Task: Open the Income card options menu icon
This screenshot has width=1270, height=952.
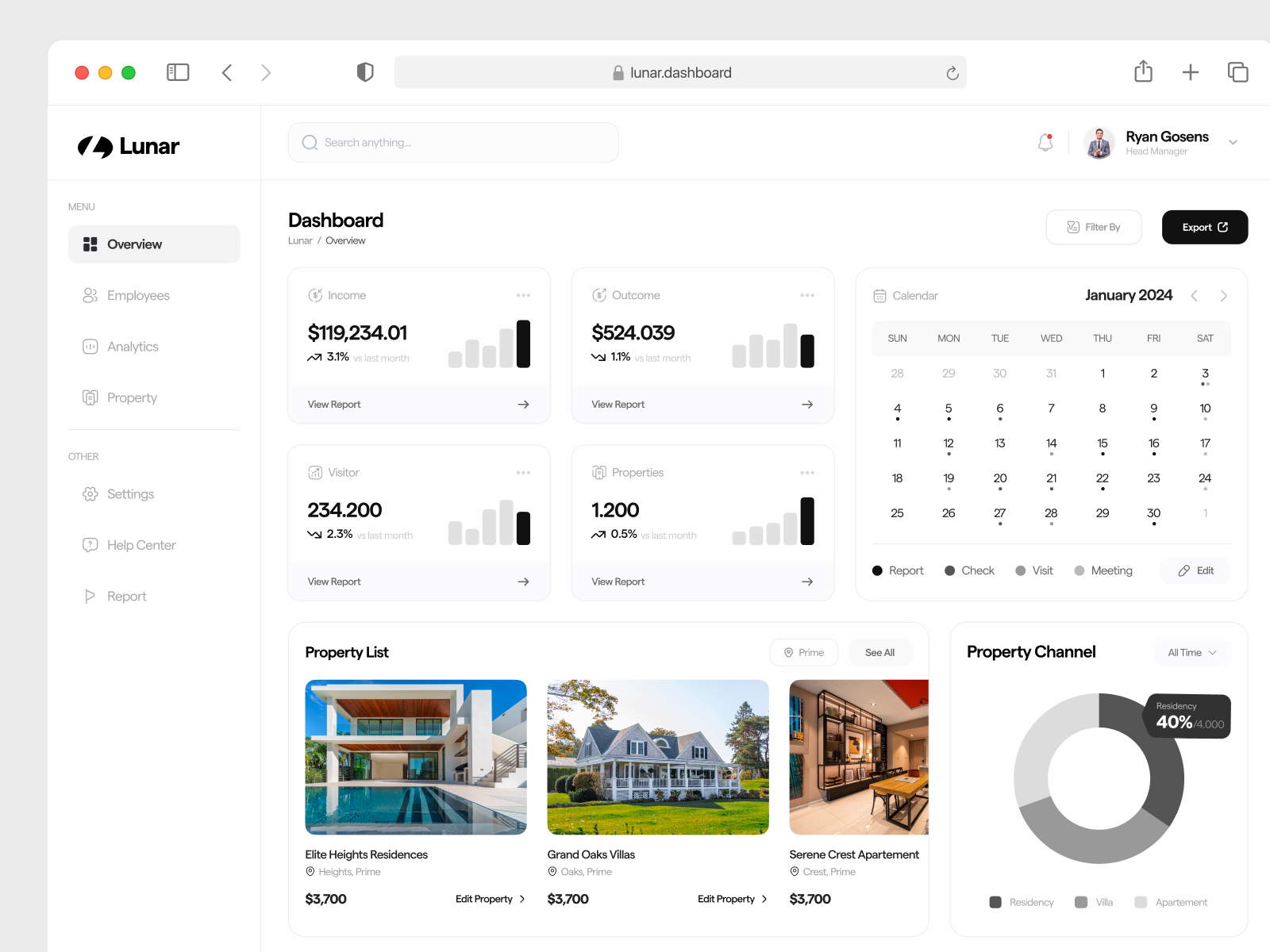Action: coord(523,294)
